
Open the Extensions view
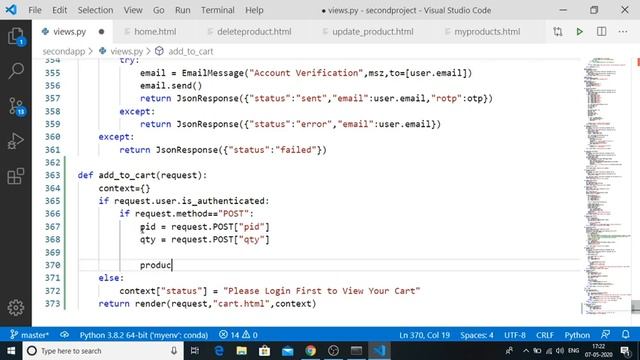[x=16, y=176]
